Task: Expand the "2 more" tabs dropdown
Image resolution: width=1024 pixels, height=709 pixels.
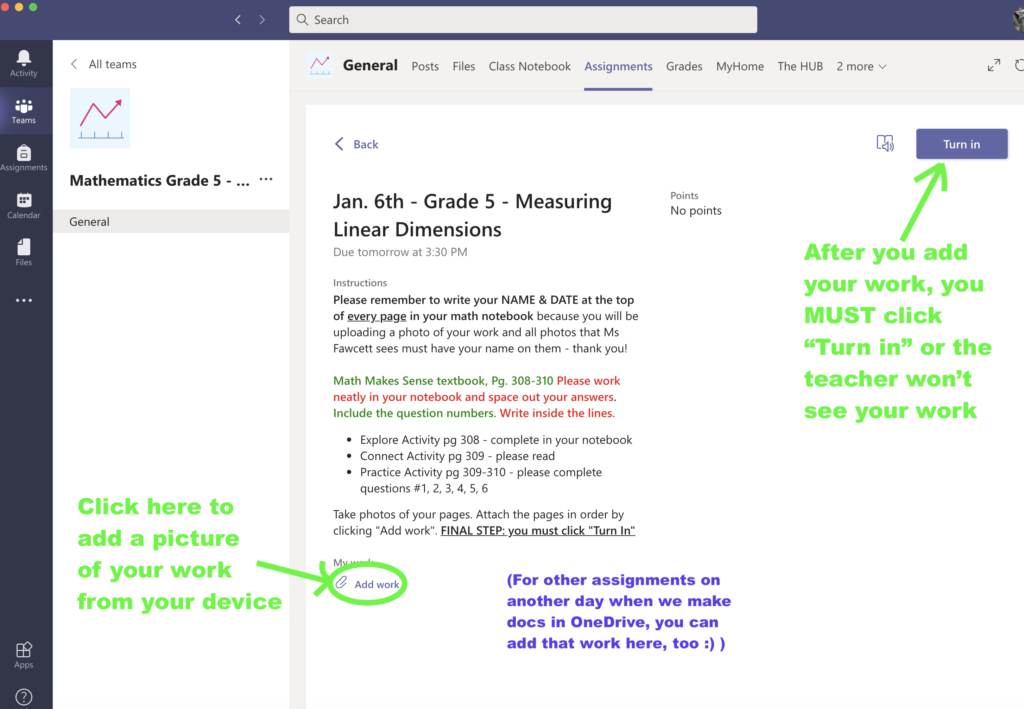Action: [861, 66]
